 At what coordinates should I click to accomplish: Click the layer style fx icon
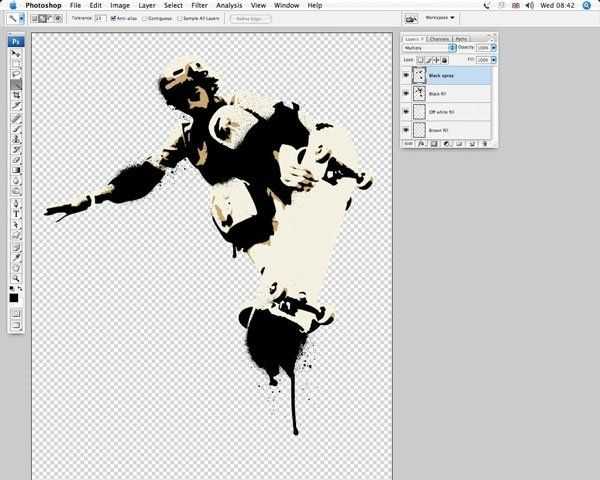point(422,144)
